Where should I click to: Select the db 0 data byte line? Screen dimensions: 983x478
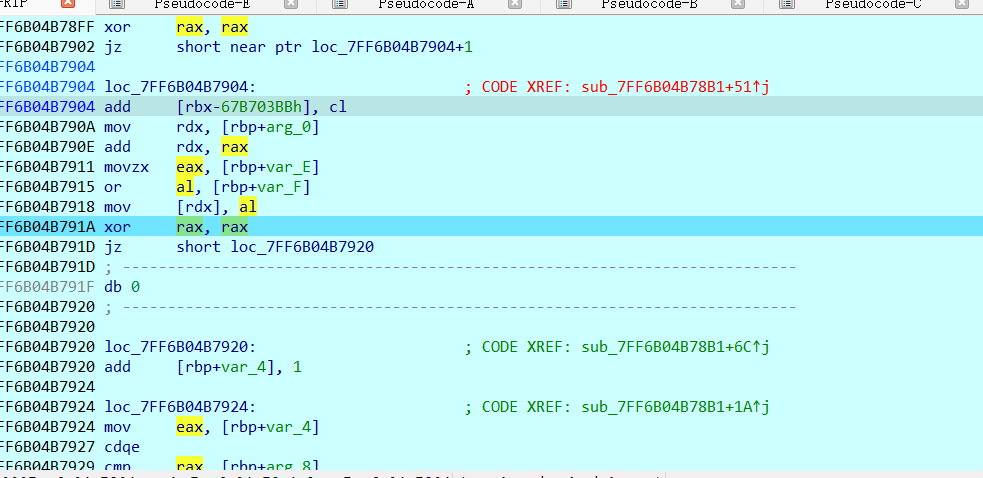point(122,287)
